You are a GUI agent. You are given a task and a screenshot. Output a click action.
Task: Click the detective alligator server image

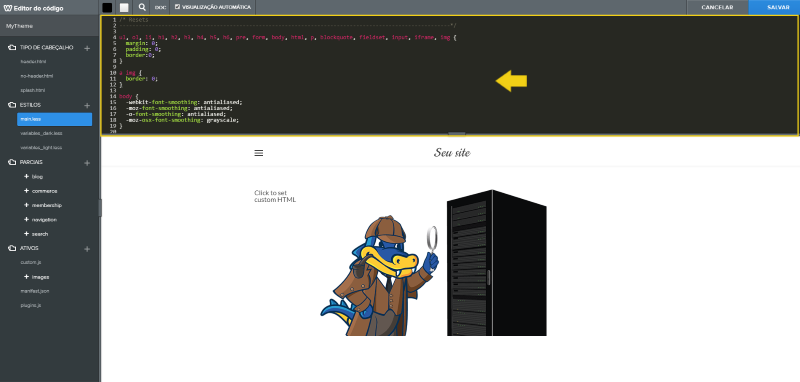pyautogui.click(x=434, y=263)
